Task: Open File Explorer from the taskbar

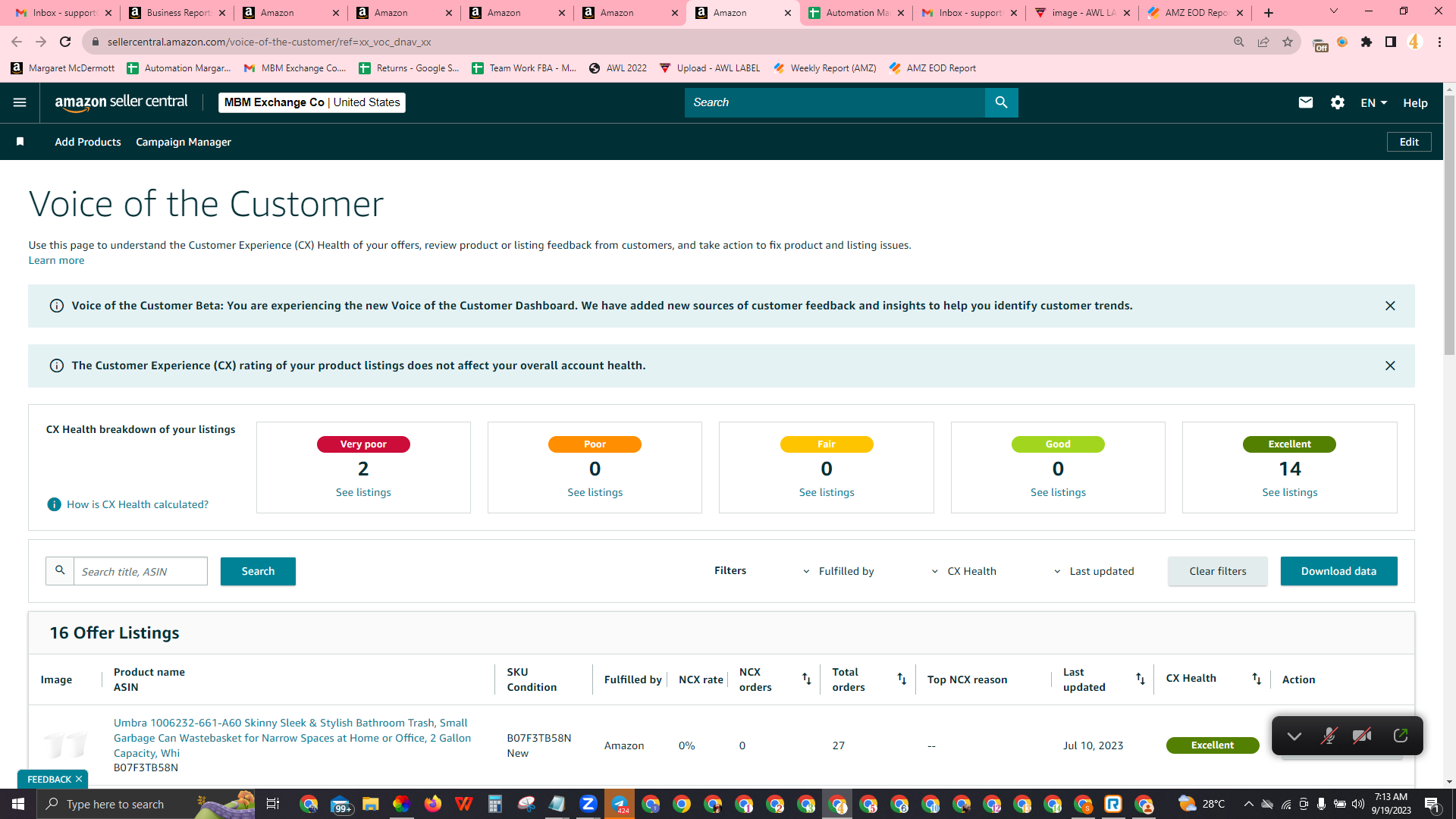Action: (x=370, y=804)
